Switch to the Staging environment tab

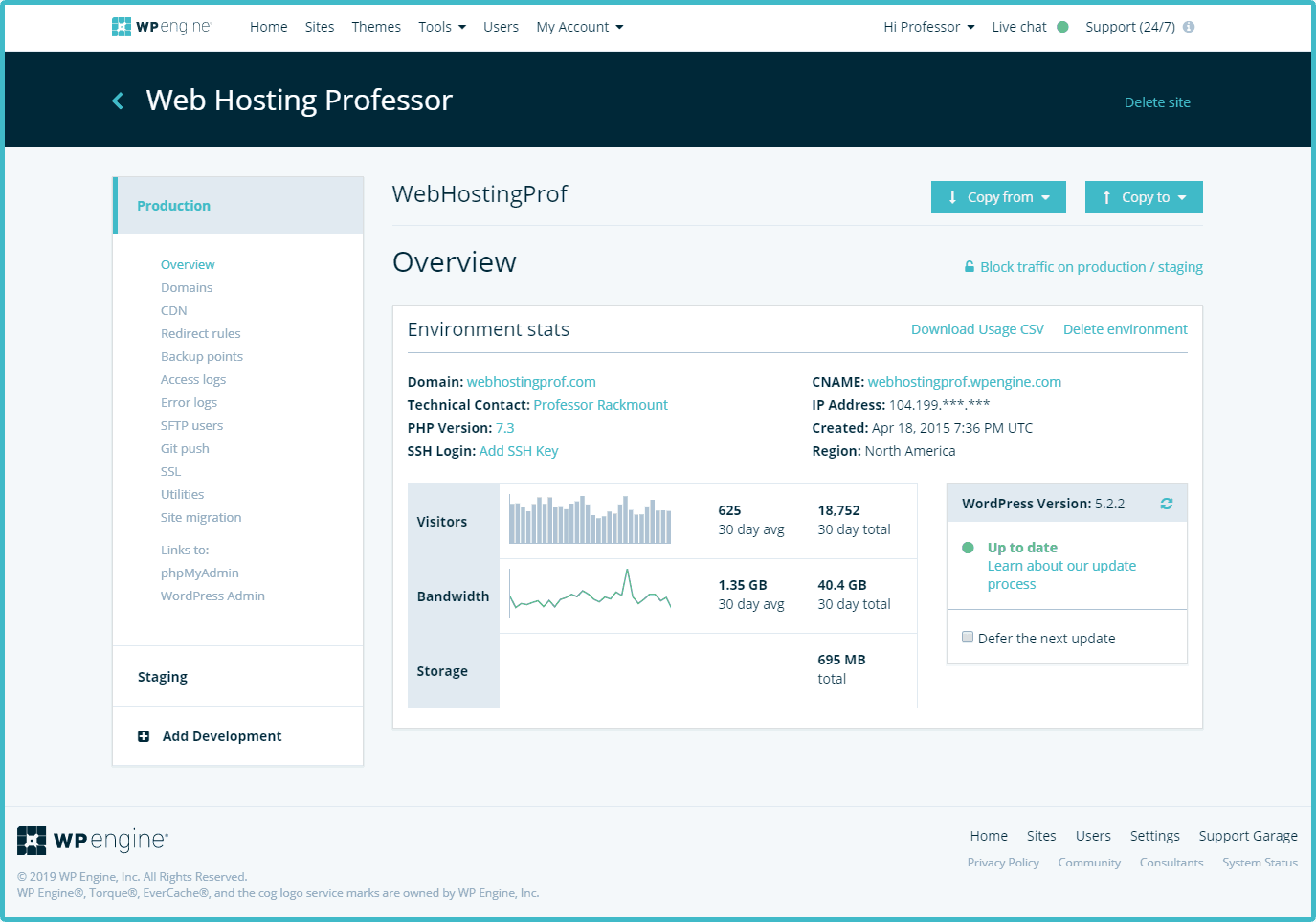pos(162,677)
